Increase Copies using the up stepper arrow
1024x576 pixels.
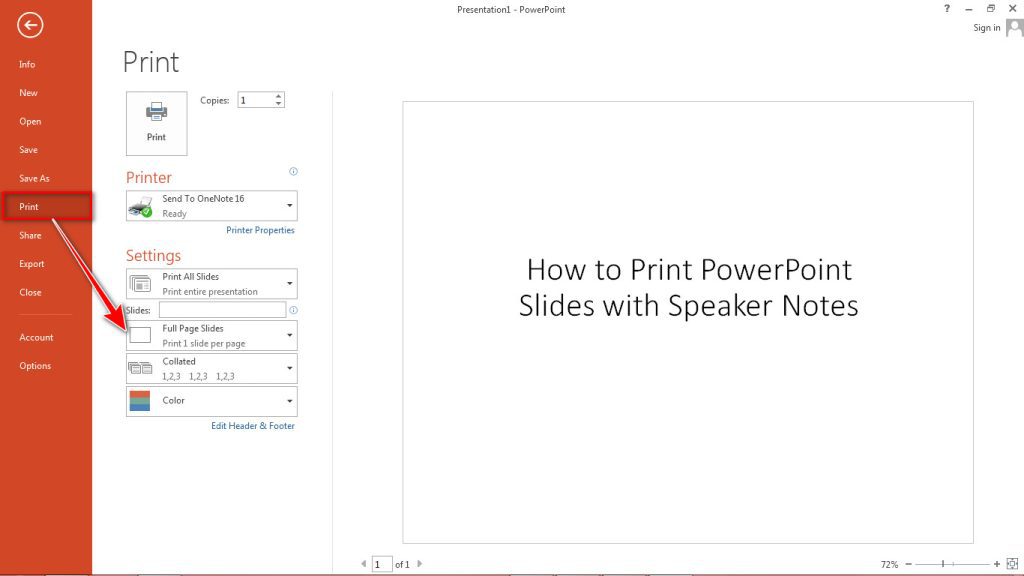(x=280, y=95)
